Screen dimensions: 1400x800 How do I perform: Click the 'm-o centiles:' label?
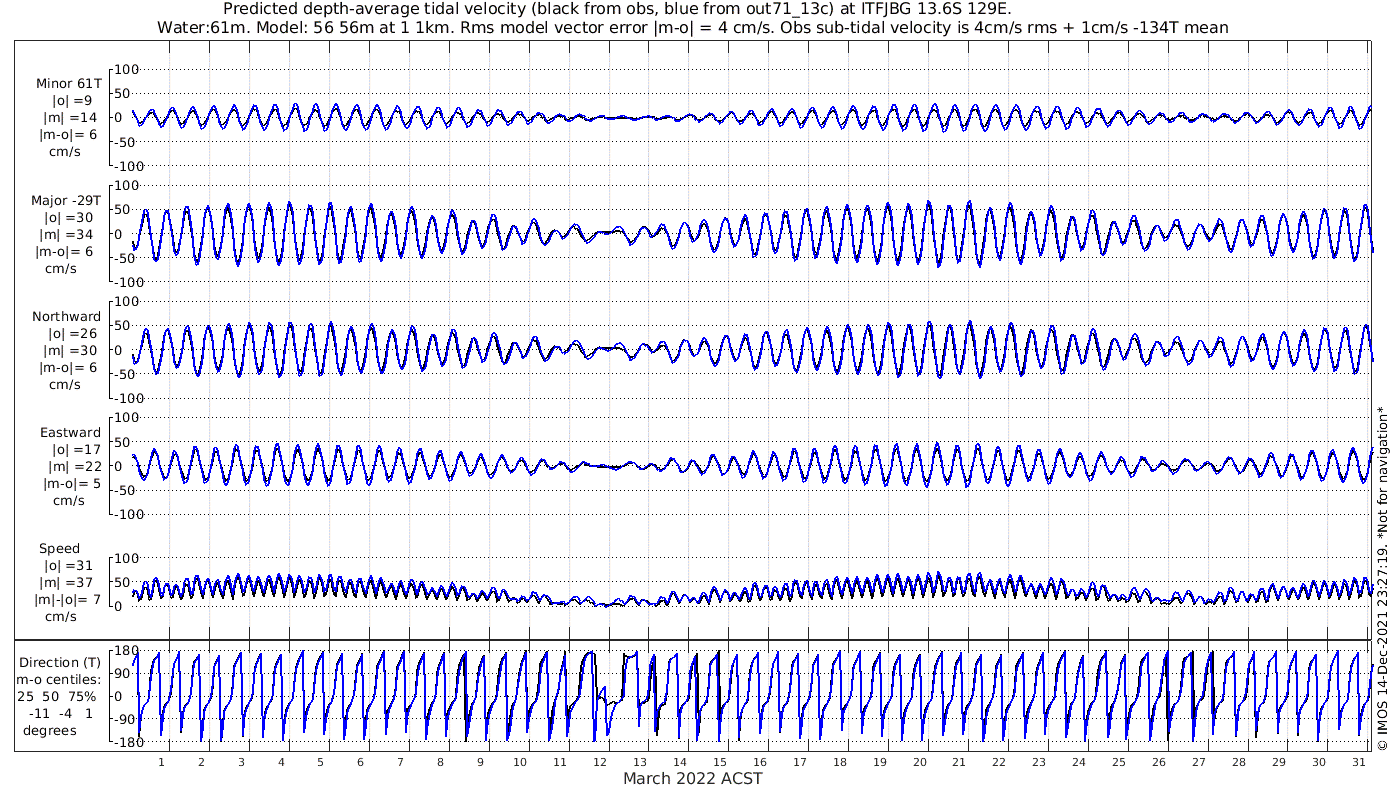tap(56, 679)
